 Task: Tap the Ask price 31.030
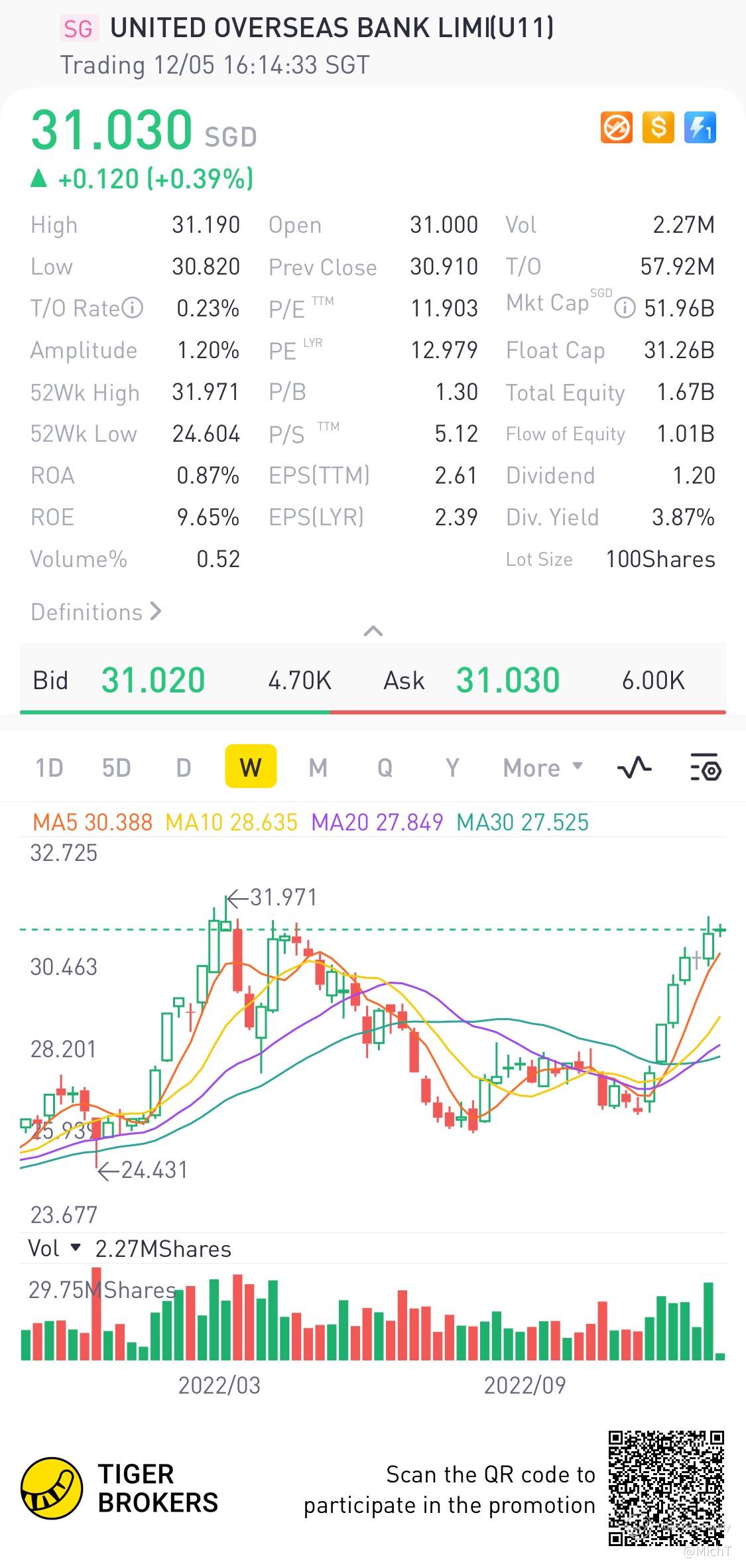click(508, 681)
